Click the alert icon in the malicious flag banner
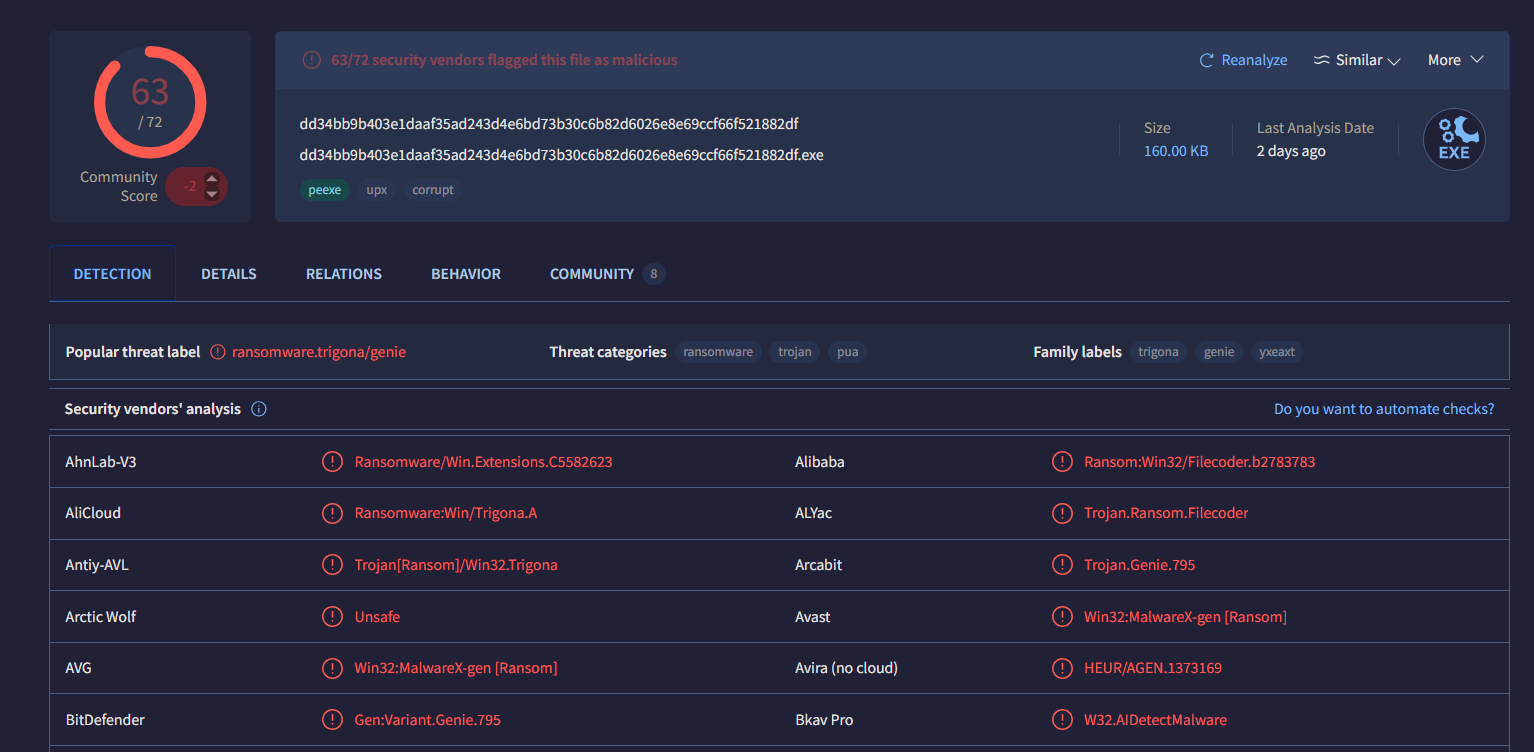The width and height of the screenshot is (1534, 752). tap(312, 60)
